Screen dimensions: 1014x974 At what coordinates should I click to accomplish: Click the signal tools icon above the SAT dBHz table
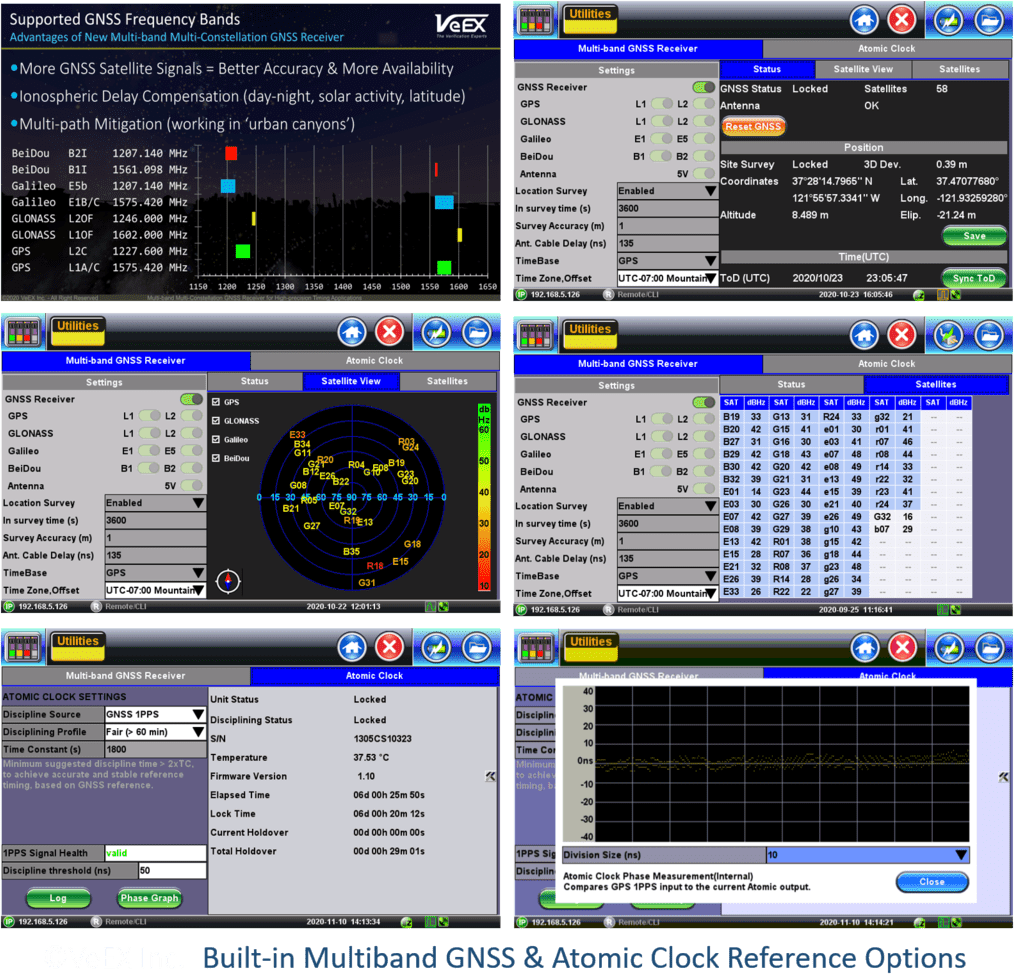coord(947,335)
